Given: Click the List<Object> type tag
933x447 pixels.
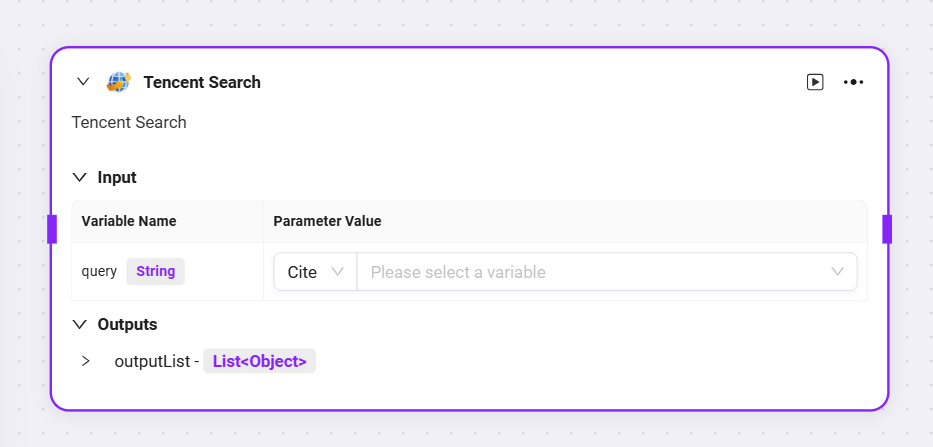Looking at the screenshot, I should coord(259,361).
